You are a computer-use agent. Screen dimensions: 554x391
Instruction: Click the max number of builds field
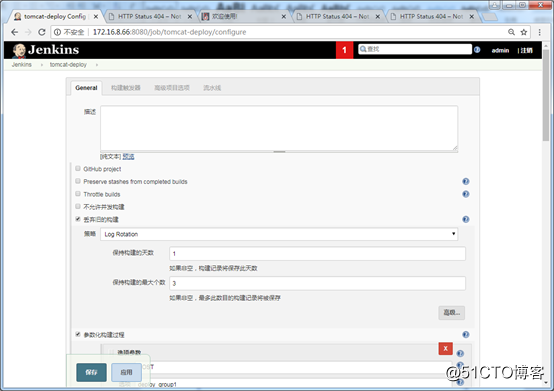(317, 283)
